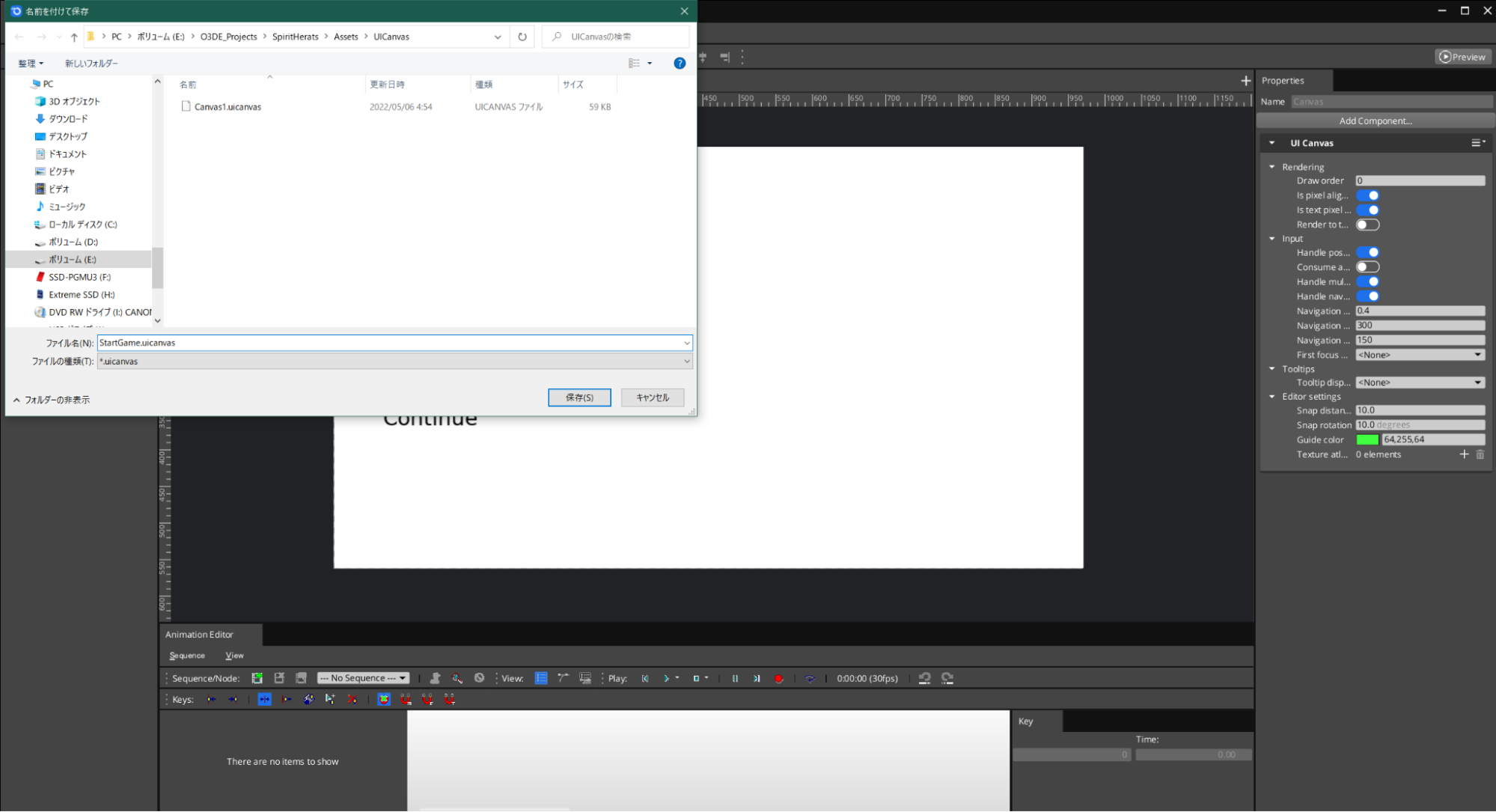1496x812 pixels.
Task: Pause the animation playback
Action: 735,678
